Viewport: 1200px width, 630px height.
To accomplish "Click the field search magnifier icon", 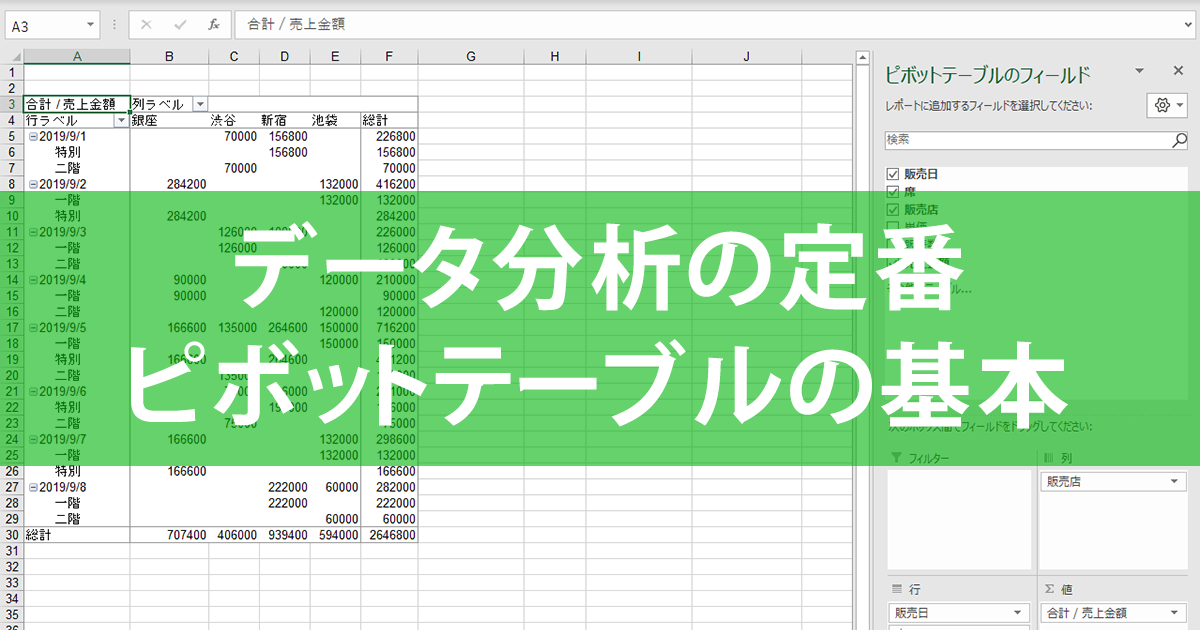I will click(x=1181, y=139).
